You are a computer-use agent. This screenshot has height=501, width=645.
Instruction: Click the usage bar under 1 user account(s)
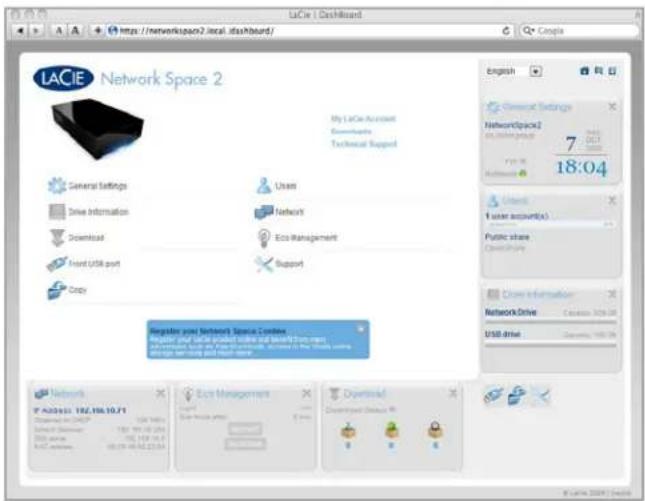pyautogui.click(x=550, y=224)
